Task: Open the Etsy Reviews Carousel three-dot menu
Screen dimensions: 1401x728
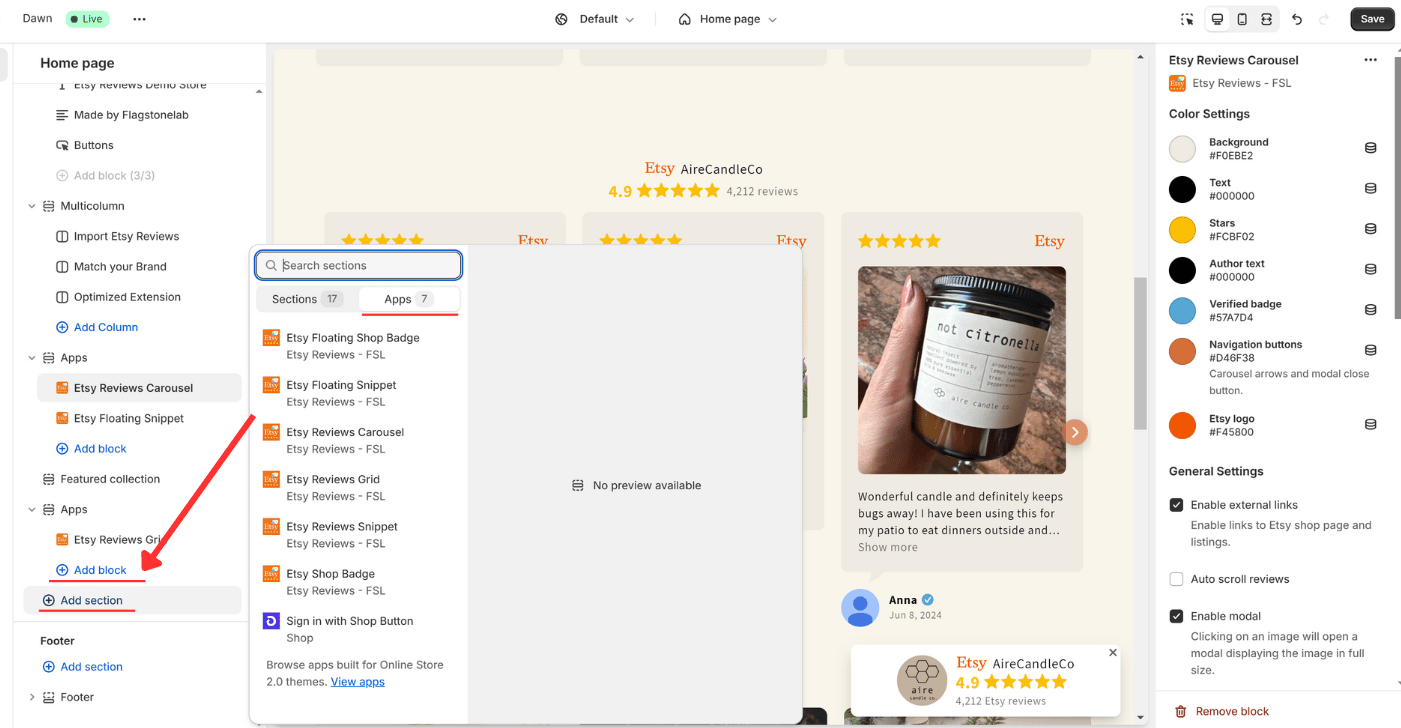Action: click(x=1370, y=60)
